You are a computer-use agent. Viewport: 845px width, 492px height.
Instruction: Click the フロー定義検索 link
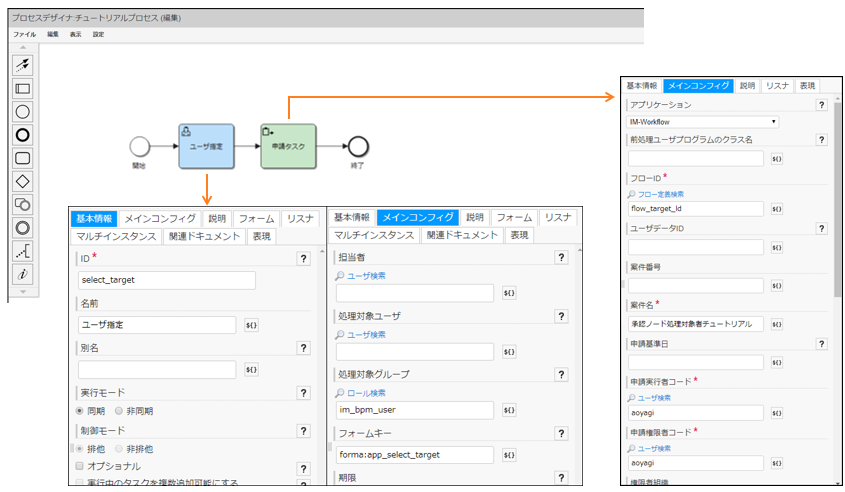[661, 195]
